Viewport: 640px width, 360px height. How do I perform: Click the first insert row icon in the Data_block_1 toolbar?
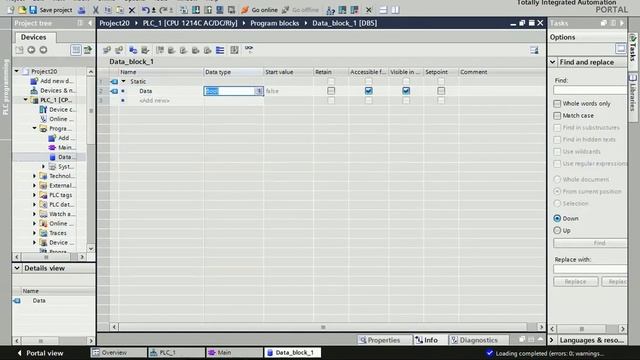click(107, 50)
